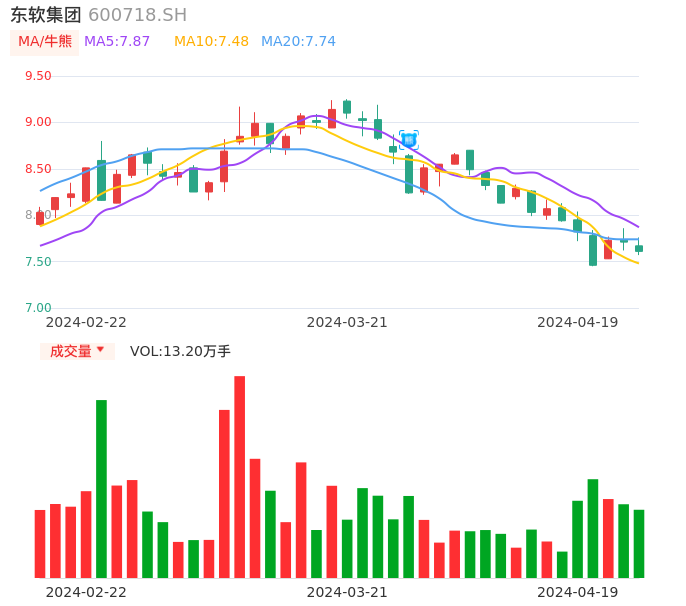Select the rightmost green volume bar

[639, 543]
